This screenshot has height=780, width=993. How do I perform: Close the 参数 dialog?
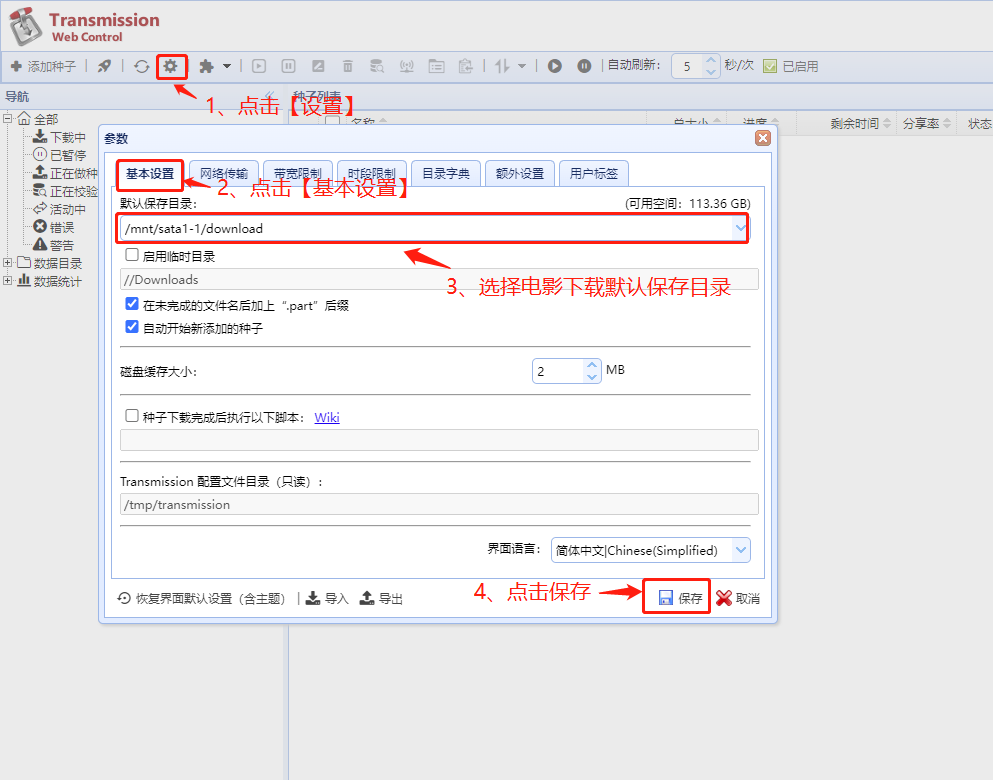[x=762, y=138]
